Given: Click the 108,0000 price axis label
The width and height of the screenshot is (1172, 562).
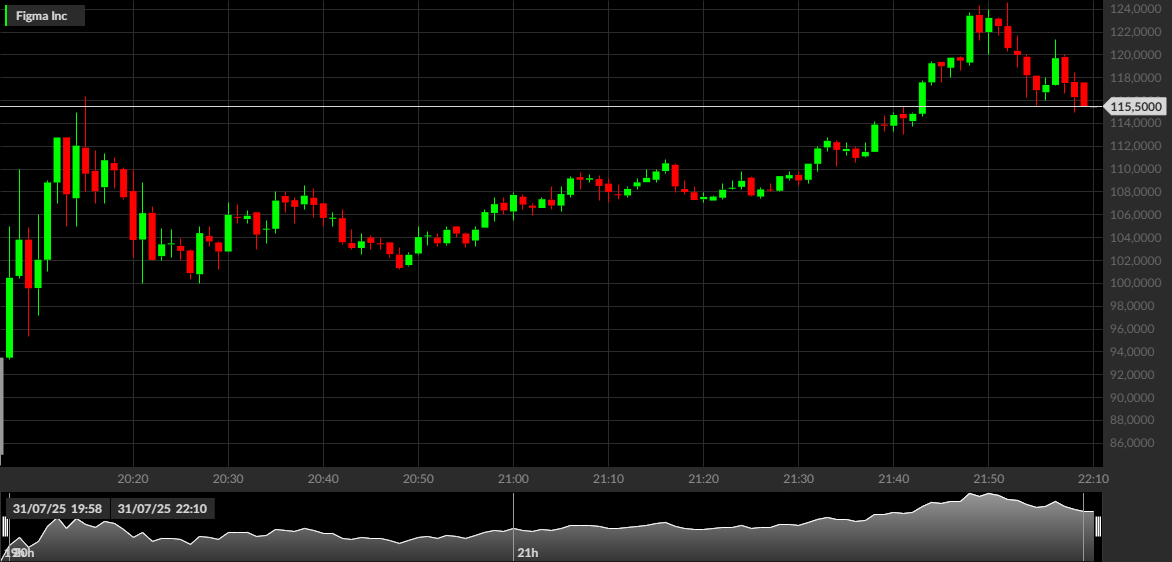Looking at the screenshot, I should [x=1135, y=192].
